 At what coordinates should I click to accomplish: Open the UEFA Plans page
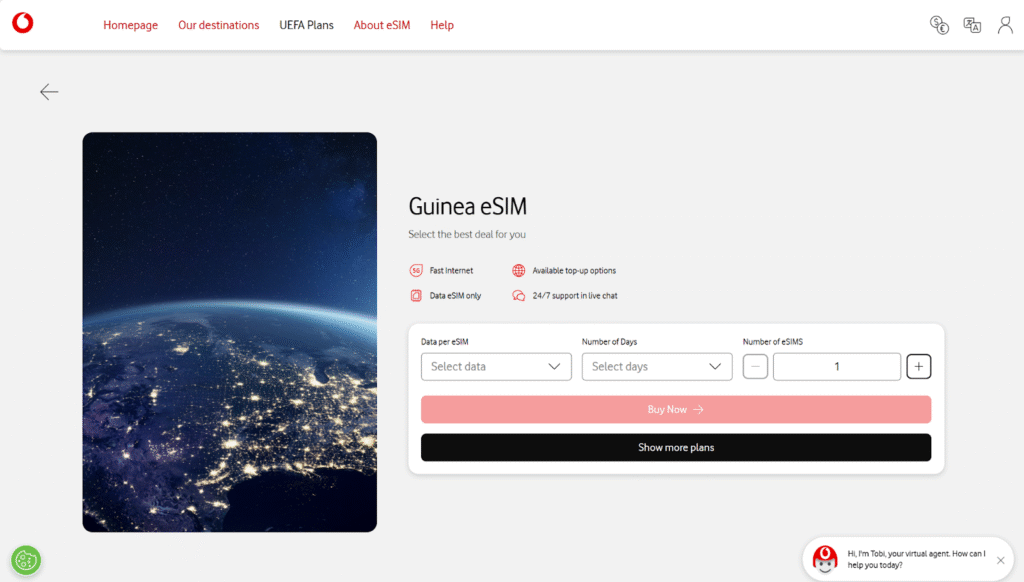pyautogui.click(x=306, y=25)
